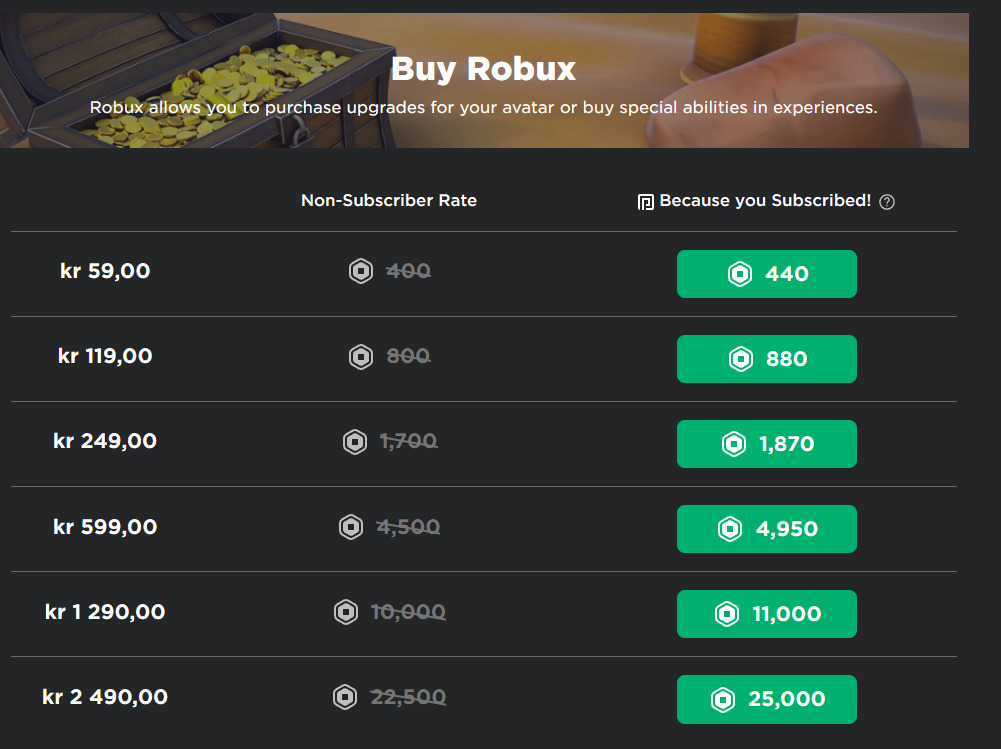Select the 4,950 Robux green button
The width and height of the screenshot is (1001, 749).
point(766,529)
